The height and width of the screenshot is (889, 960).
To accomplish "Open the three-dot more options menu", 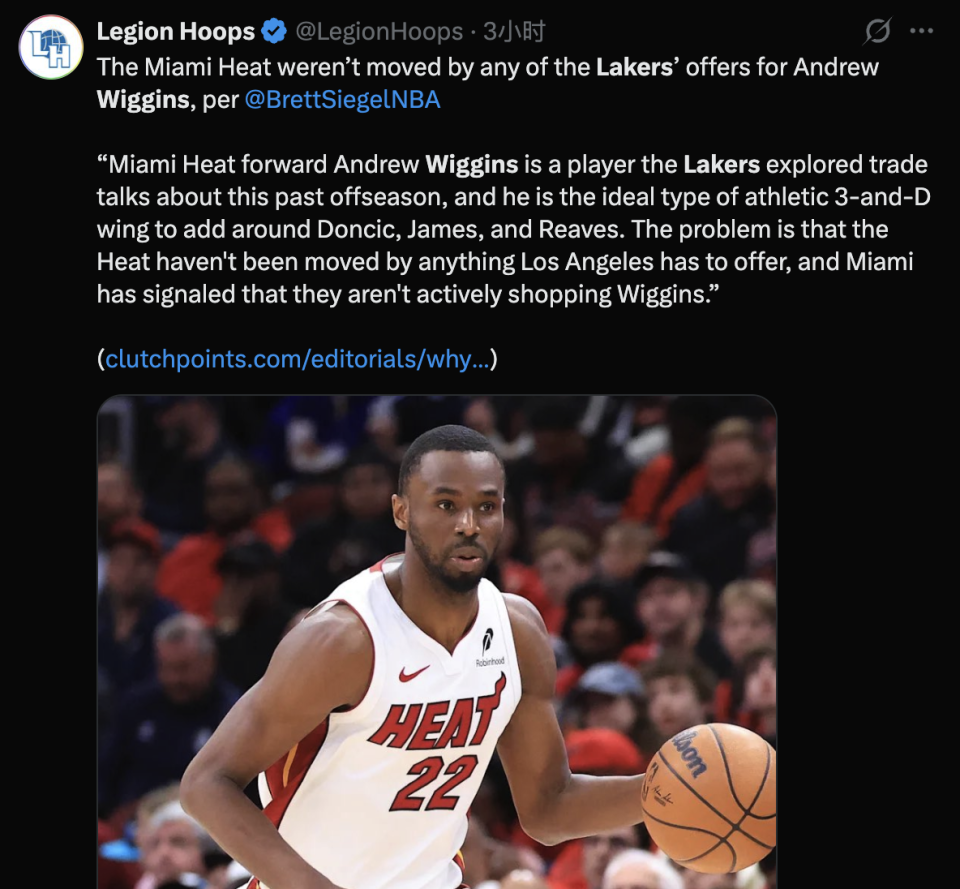I will pos(921,31).
